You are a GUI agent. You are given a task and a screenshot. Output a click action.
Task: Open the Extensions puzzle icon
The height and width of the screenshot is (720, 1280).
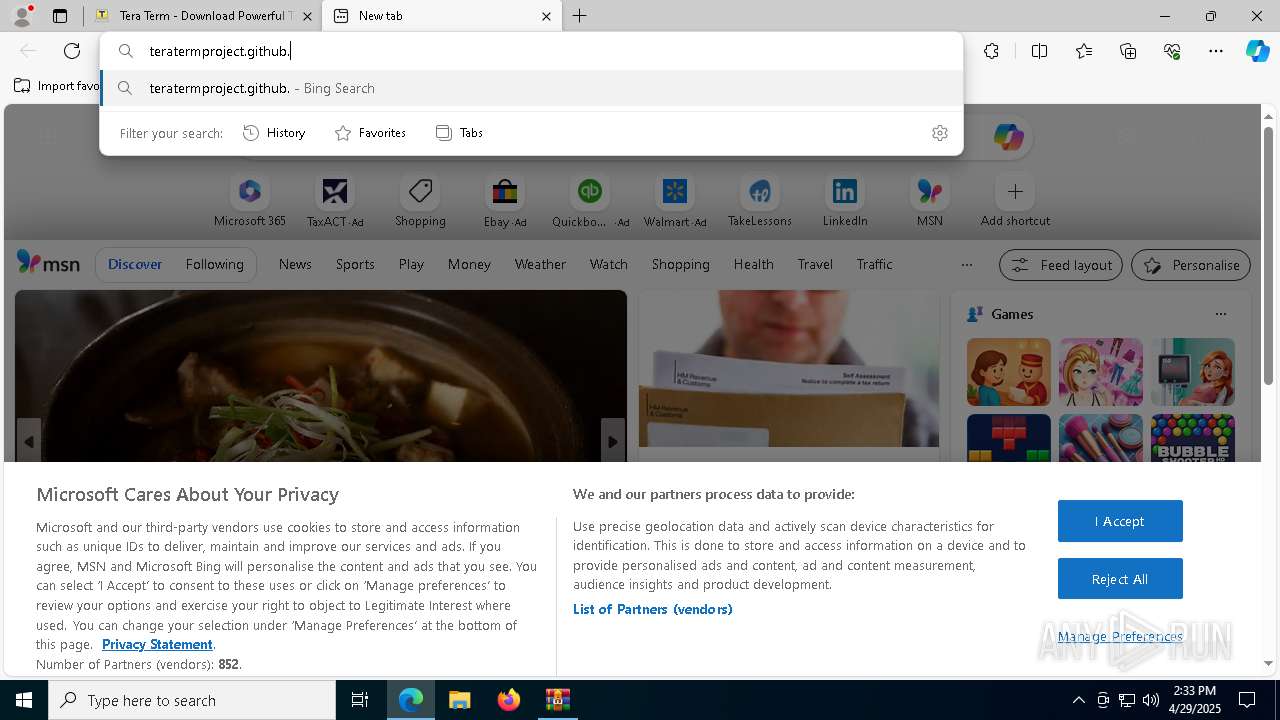tap(991, 51)
